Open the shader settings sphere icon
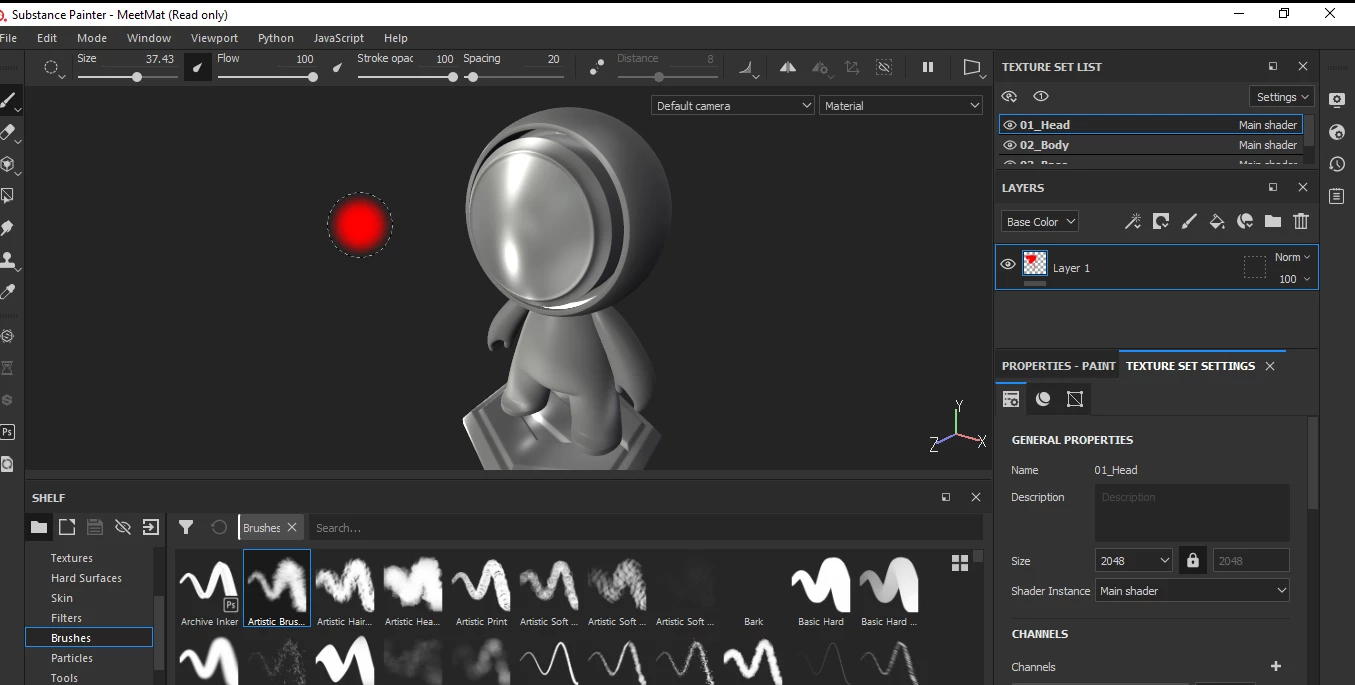This screenshot has height=685, width=1355. coord(1337,132)
